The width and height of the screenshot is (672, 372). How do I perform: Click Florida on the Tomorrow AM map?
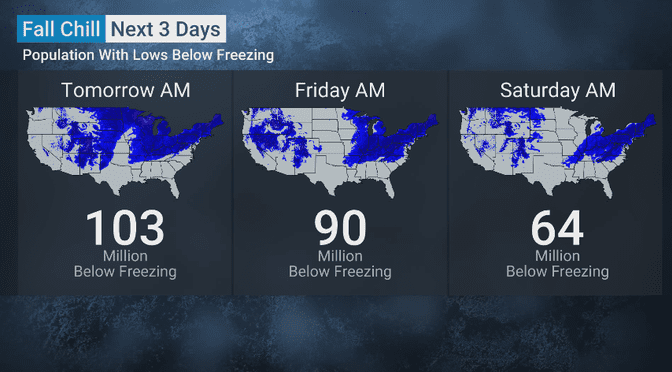click(x=174, y=187)
